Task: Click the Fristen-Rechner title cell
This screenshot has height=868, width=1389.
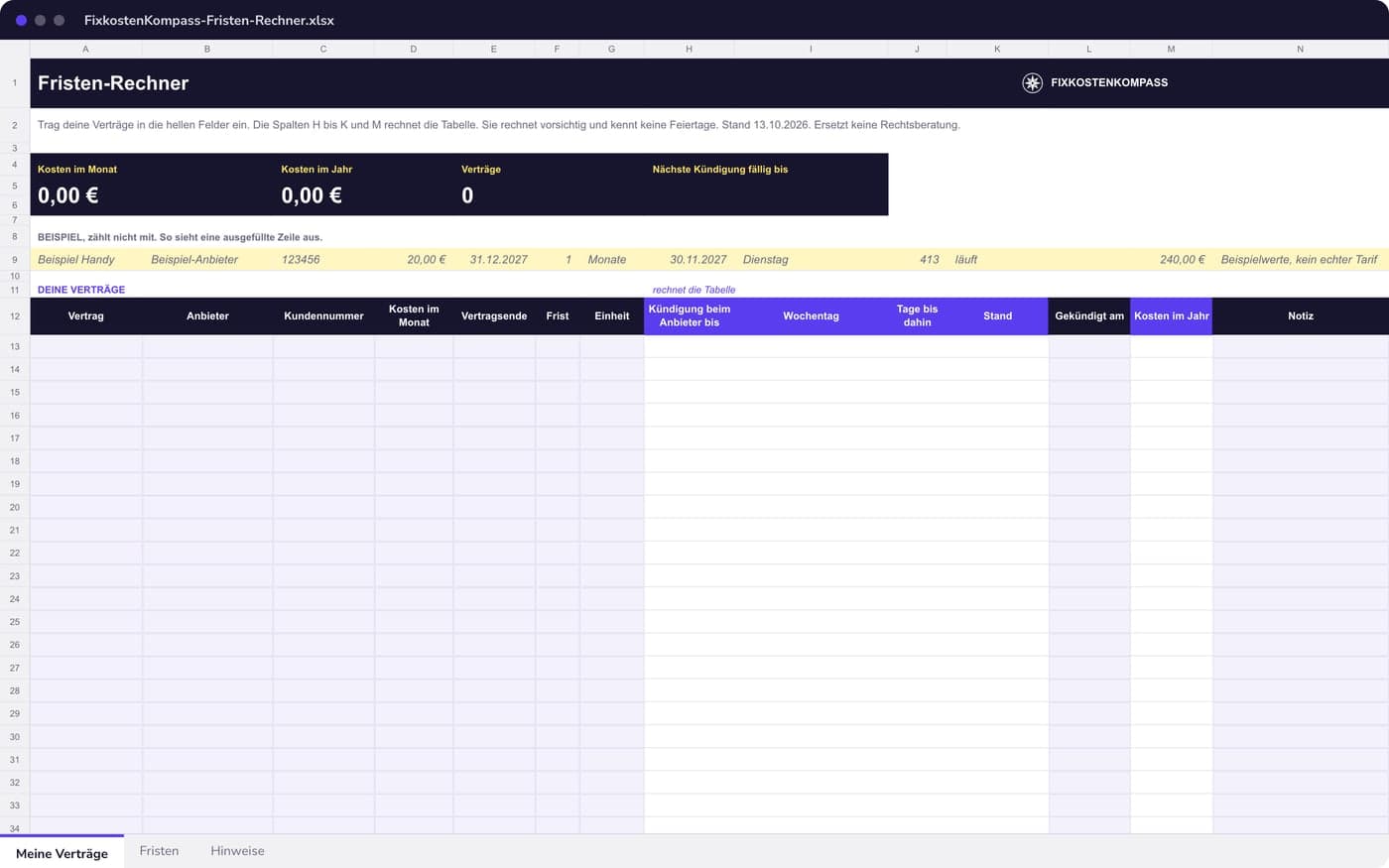Action: (x=113, y=83)
